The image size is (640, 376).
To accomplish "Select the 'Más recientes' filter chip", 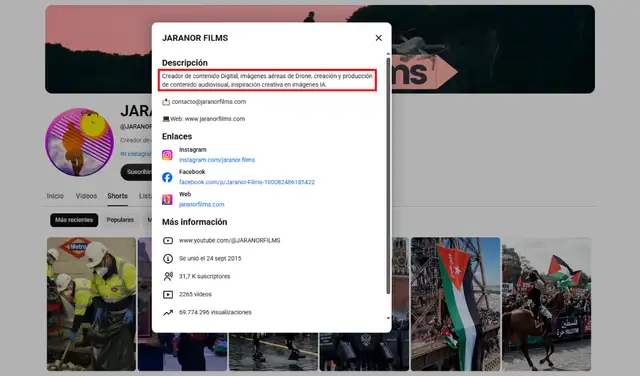I will (74, 220).
